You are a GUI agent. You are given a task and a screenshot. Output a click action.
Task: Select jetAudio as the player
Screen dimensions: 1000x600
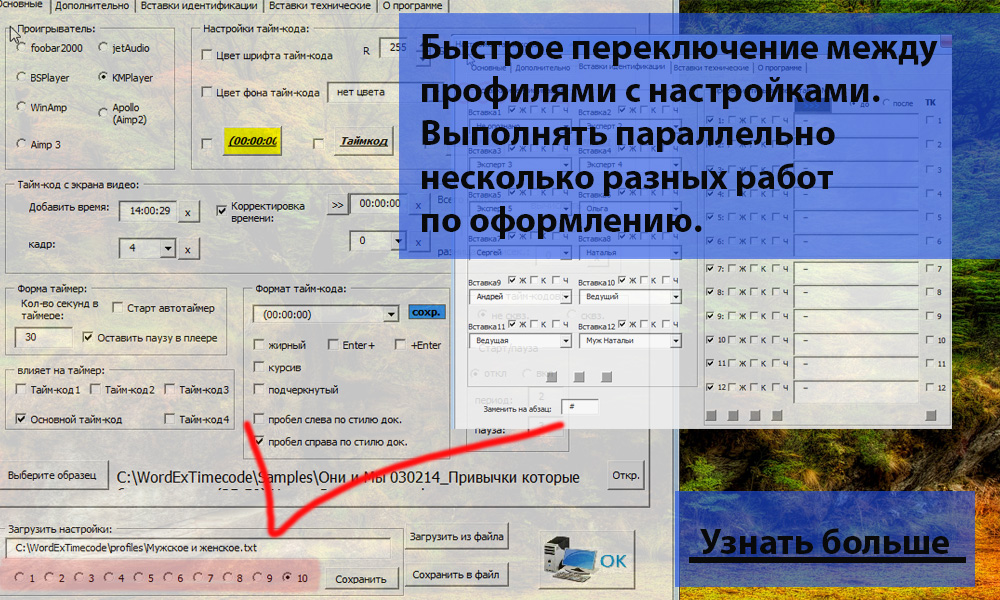pyautogui.click(x=103, y=48)
